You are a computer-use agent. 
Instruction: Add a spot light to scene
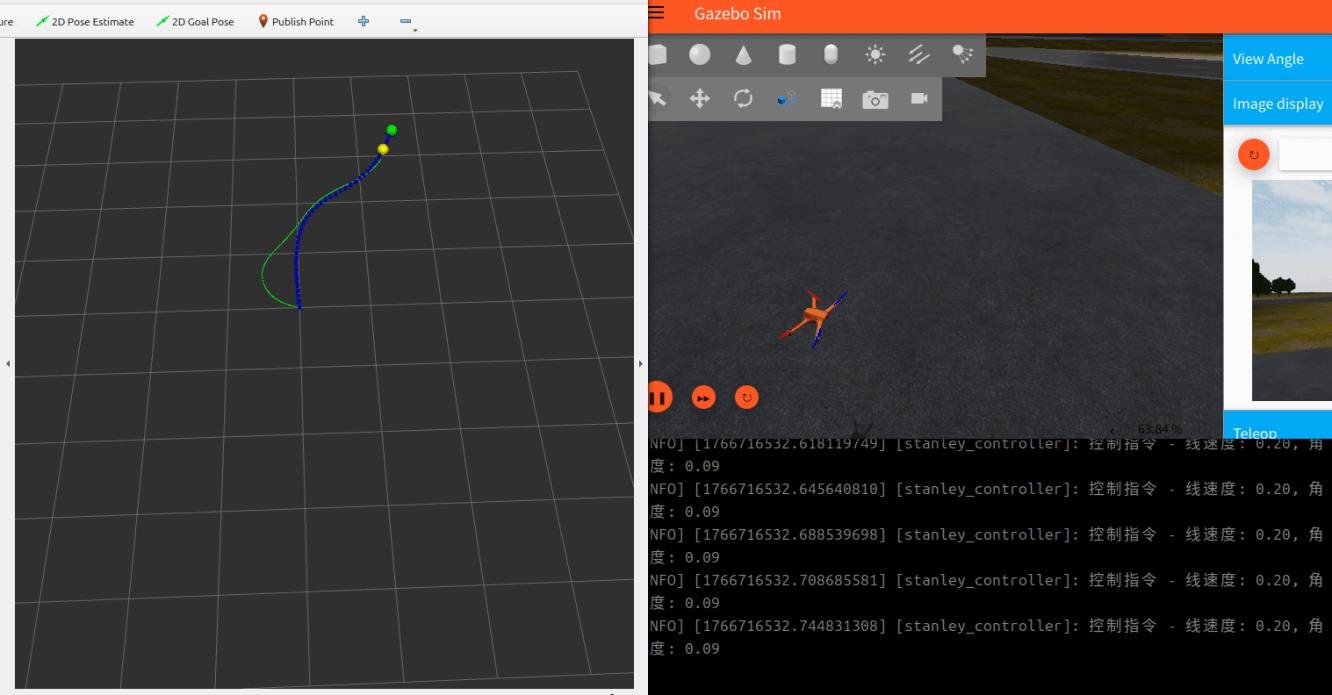pyautogui.click(x=962, y=55)
